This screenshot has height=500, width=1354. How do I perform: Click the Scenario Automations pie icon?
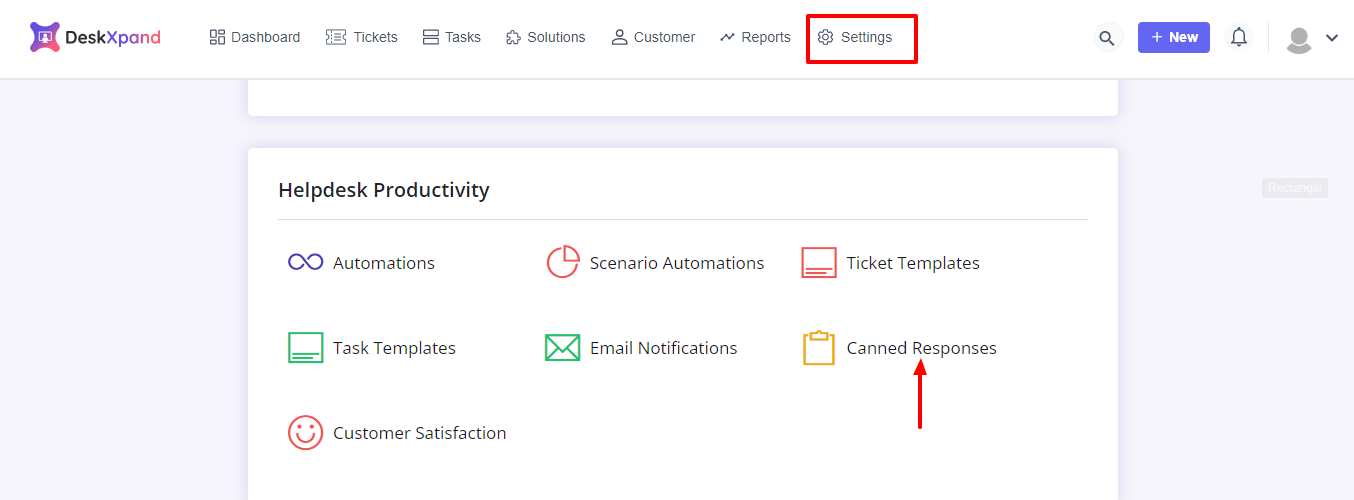click(x=563, y=262)
